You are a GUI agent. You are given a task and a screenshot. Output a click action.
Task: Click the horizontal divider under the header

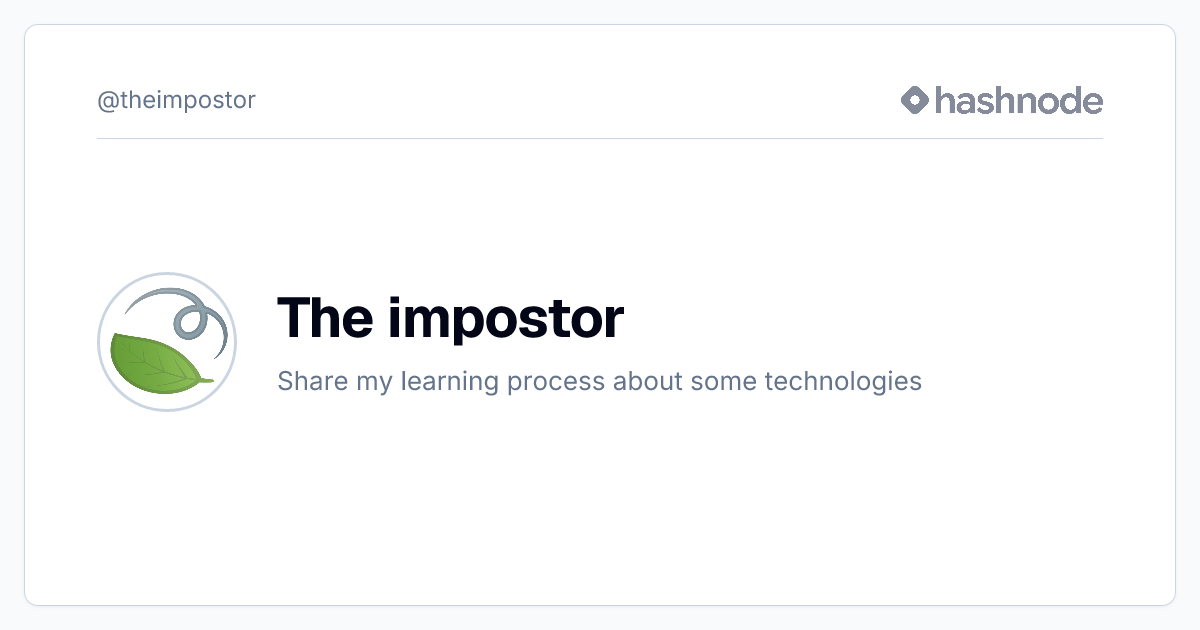click(600, 138)
